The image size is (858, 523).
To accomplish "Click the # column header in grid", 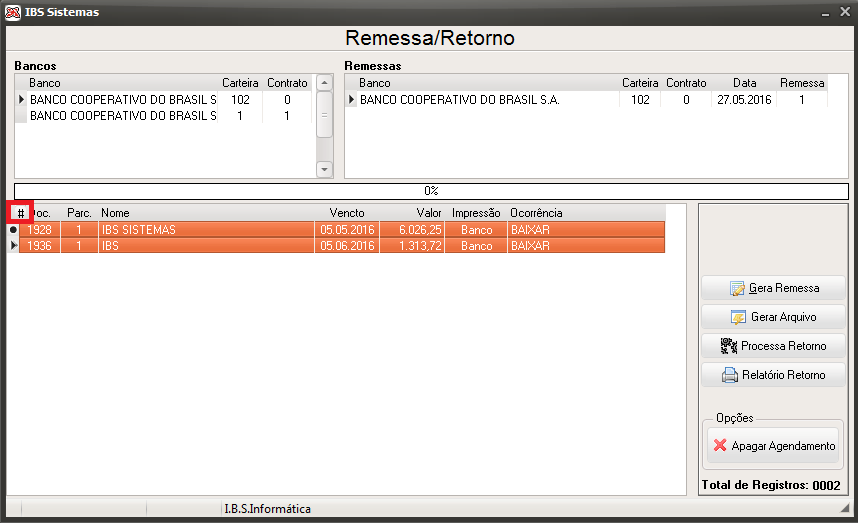I will coord(21,213).
